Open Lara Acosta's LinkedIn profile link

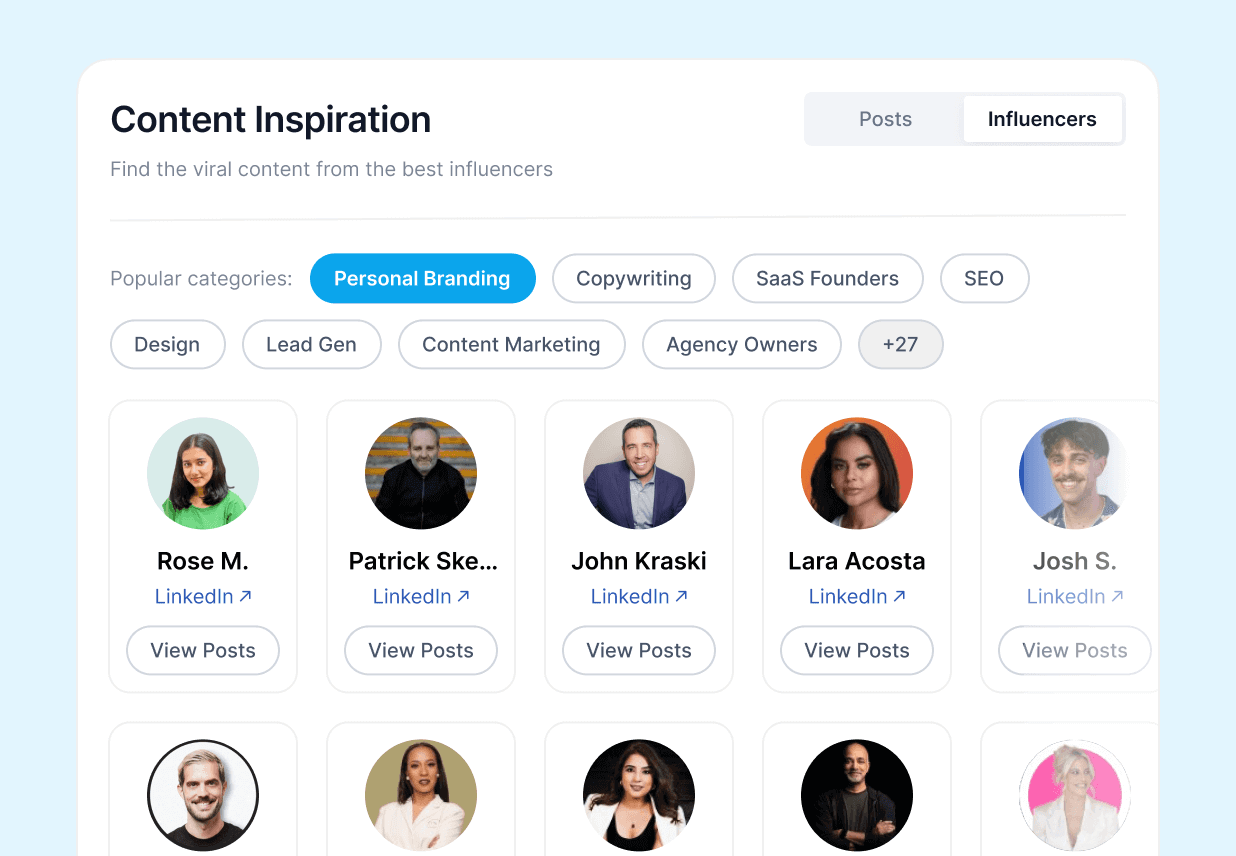[848, 597]
